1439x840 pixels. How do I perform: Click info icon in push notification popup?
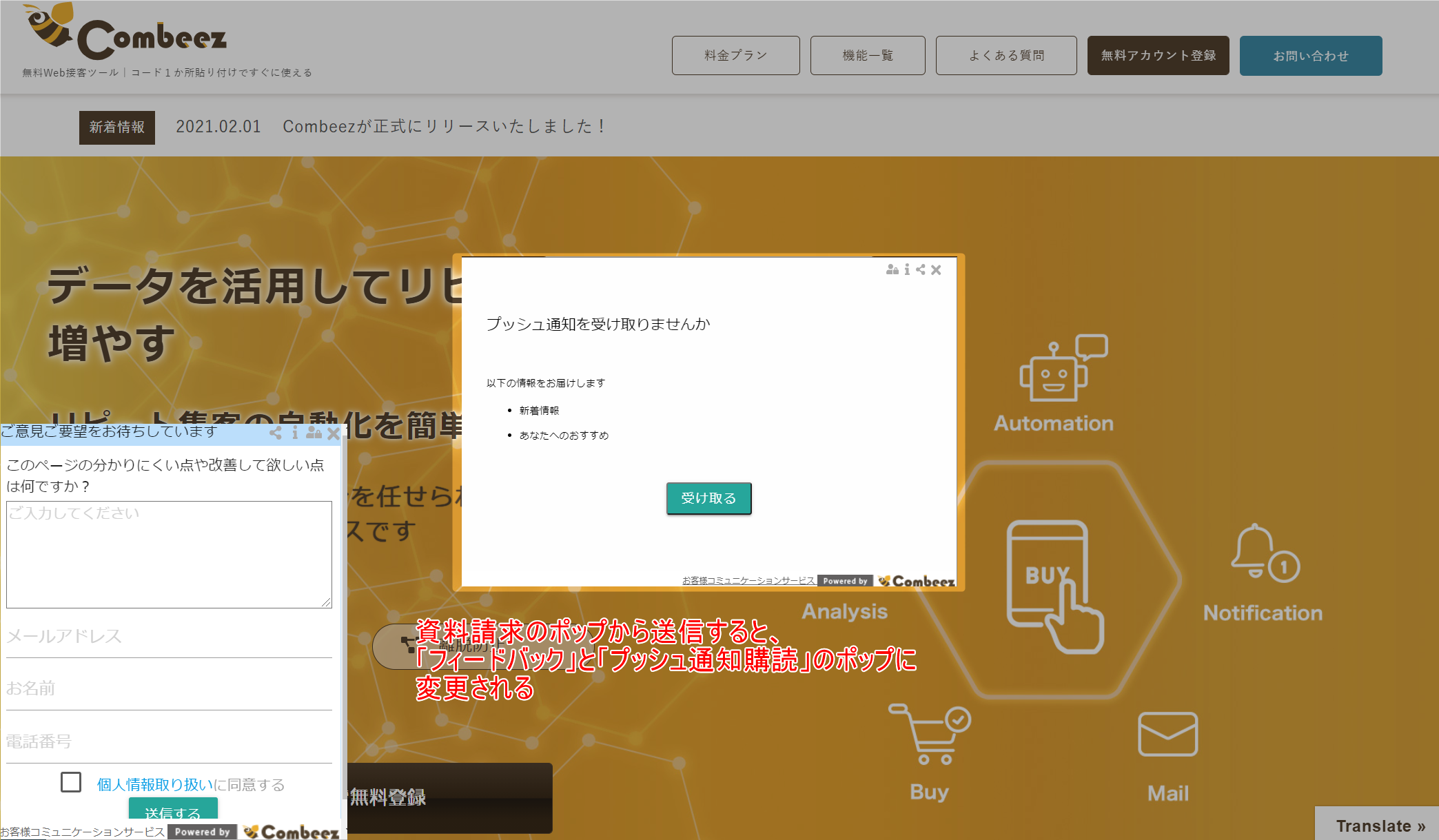point(907,269)
